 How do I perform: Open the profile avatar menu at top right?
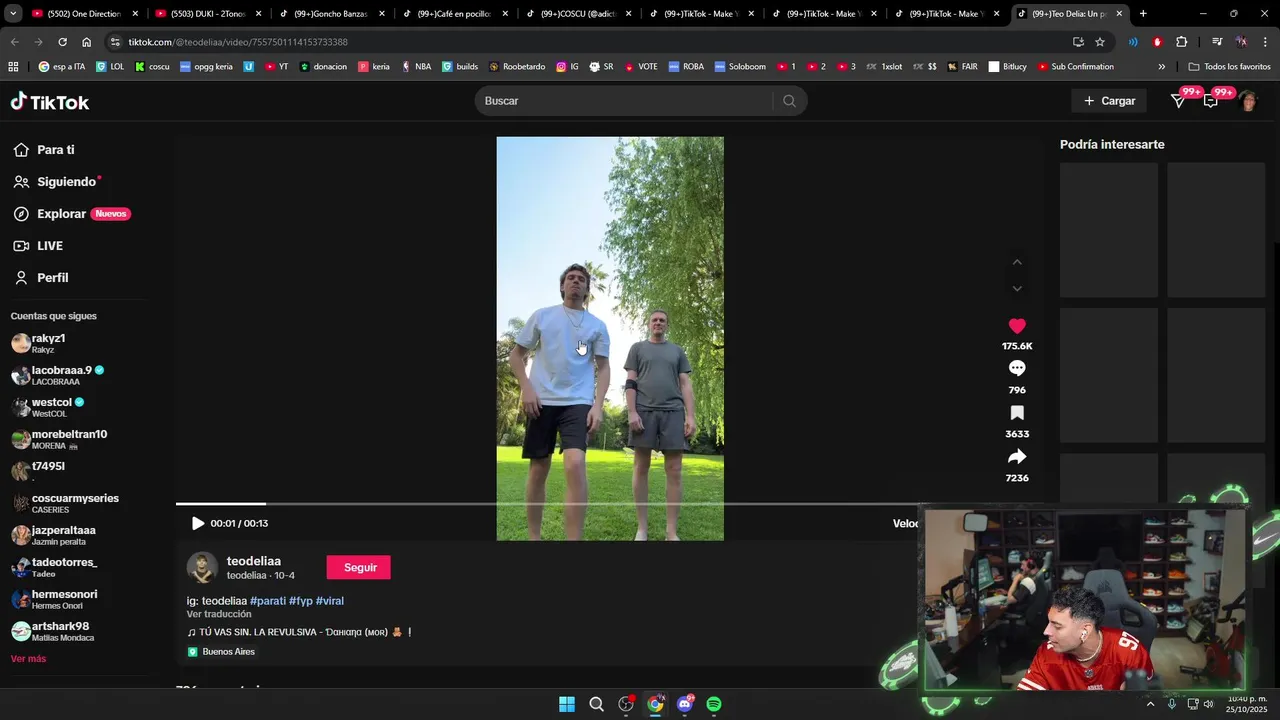(1247, 101)
